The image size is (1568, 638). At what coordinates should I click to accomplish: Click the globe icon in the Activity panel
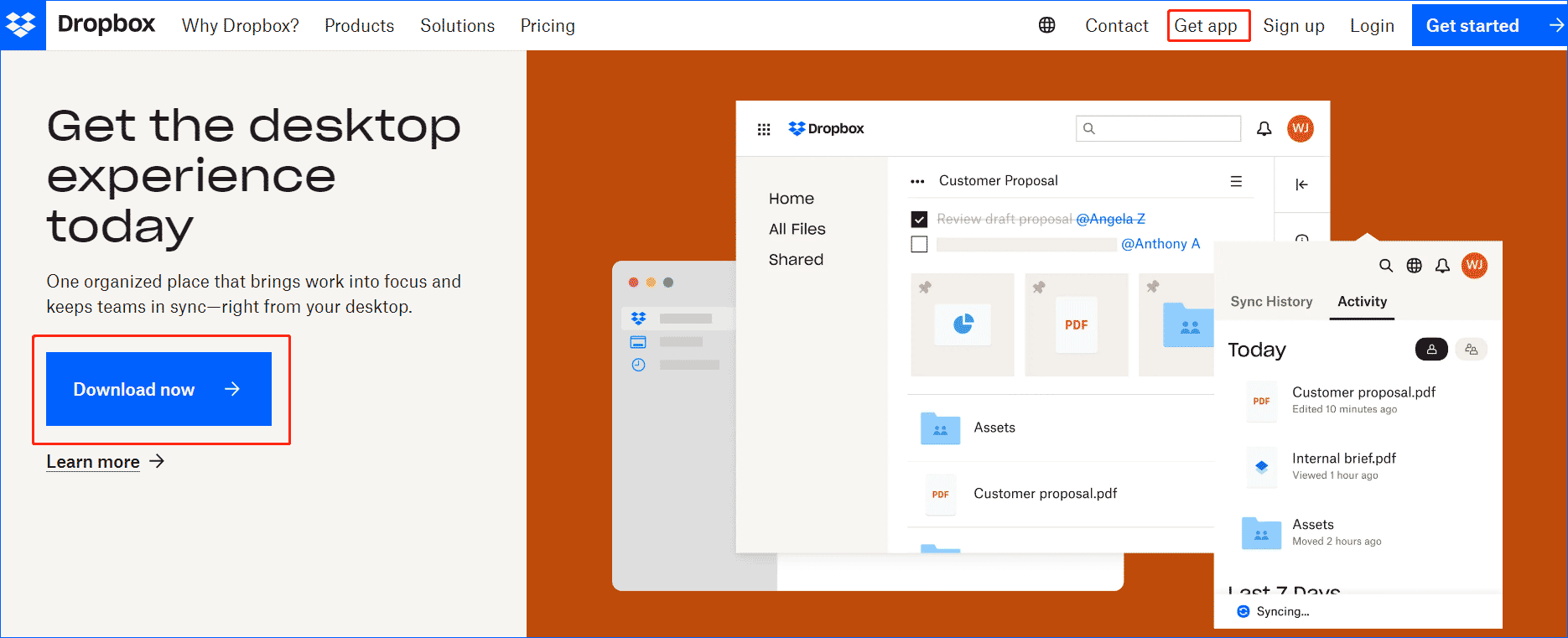pyautogui.click(x=1415, y=266)
